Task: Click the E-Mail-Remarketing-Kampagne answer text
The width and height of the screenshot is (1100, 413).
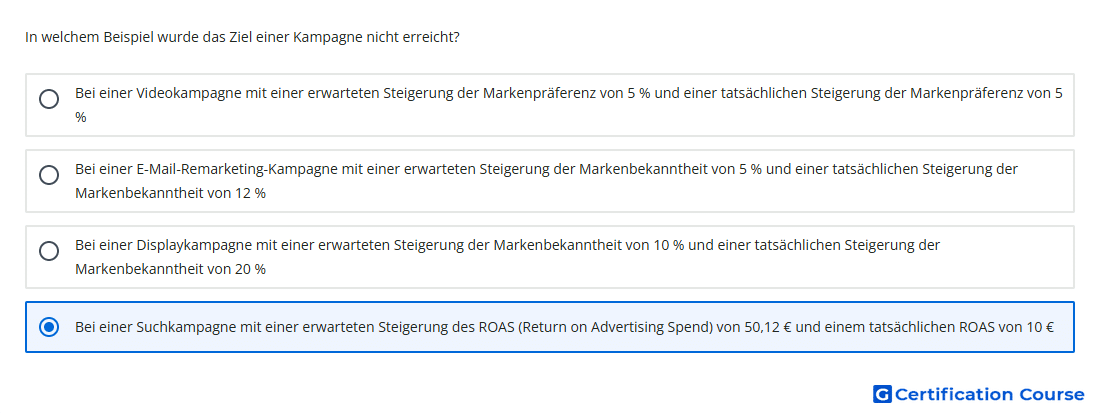Action: click(546, 181)
